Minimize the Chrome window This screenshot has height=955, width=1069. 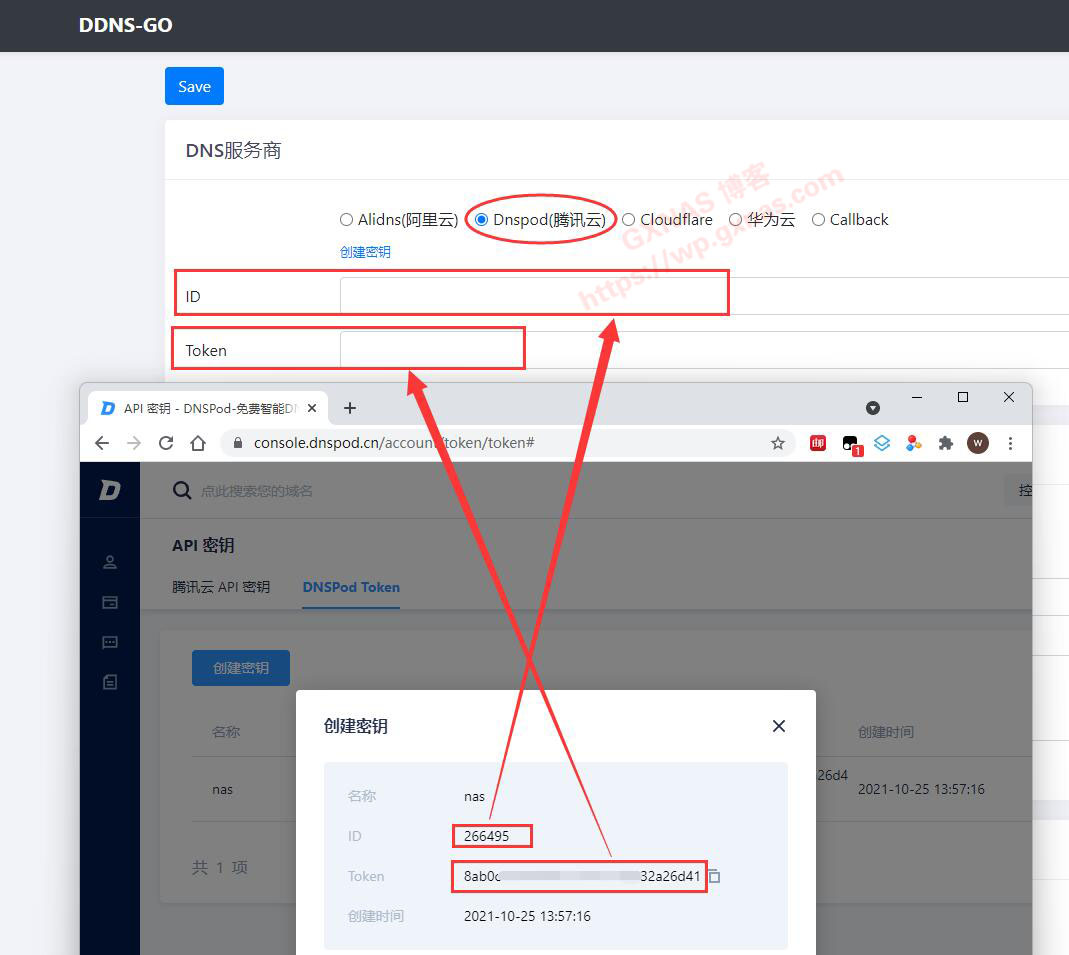click(x=917, y=397)
